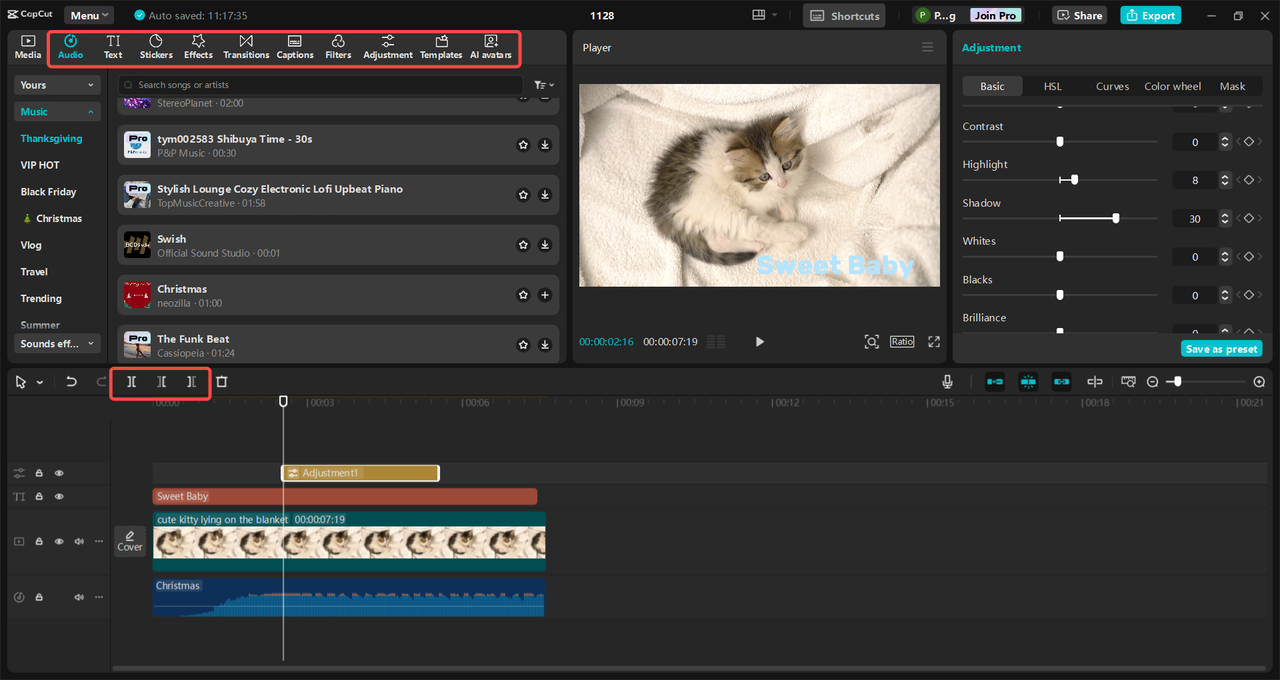
Task: Collapse the Music category
Action: coord(58,112)
